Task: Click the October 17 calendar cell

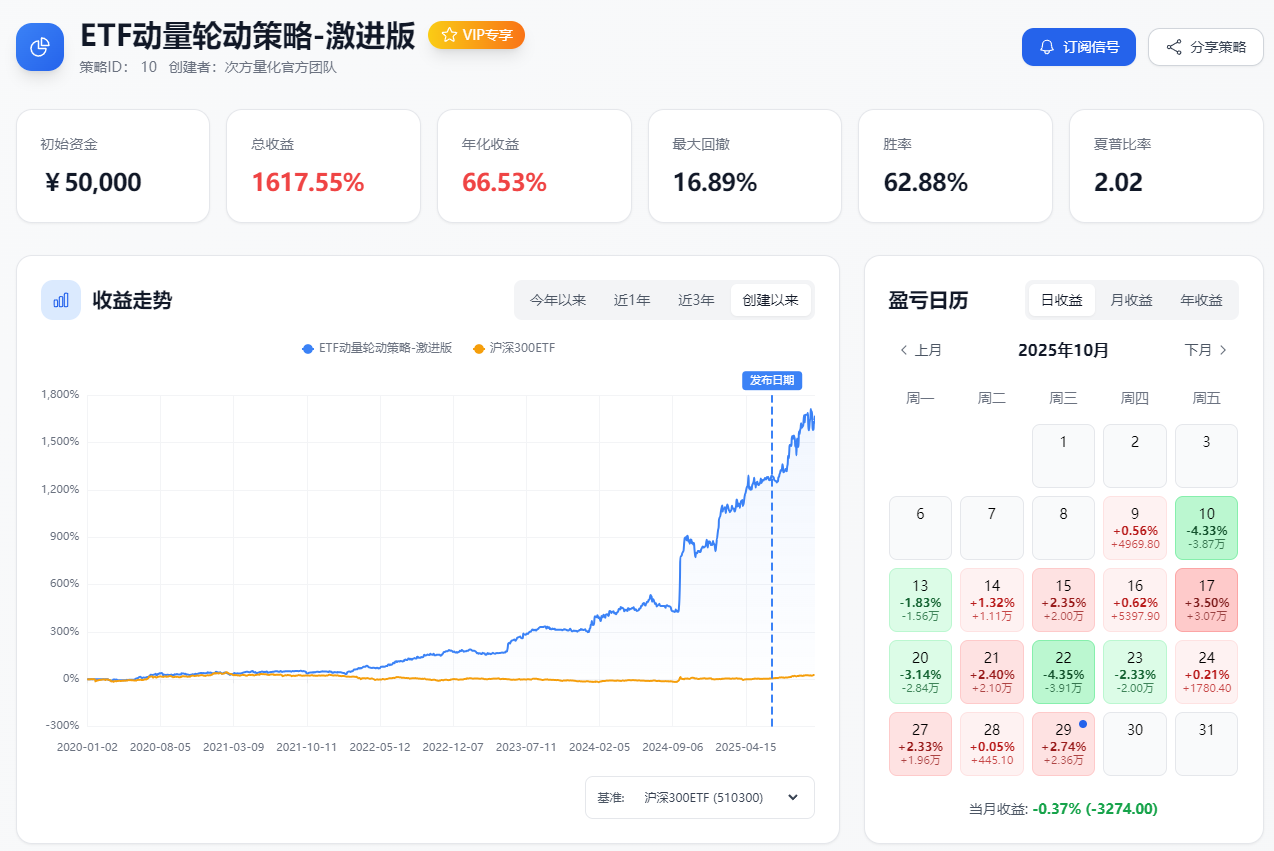Action: (1206, 599)
